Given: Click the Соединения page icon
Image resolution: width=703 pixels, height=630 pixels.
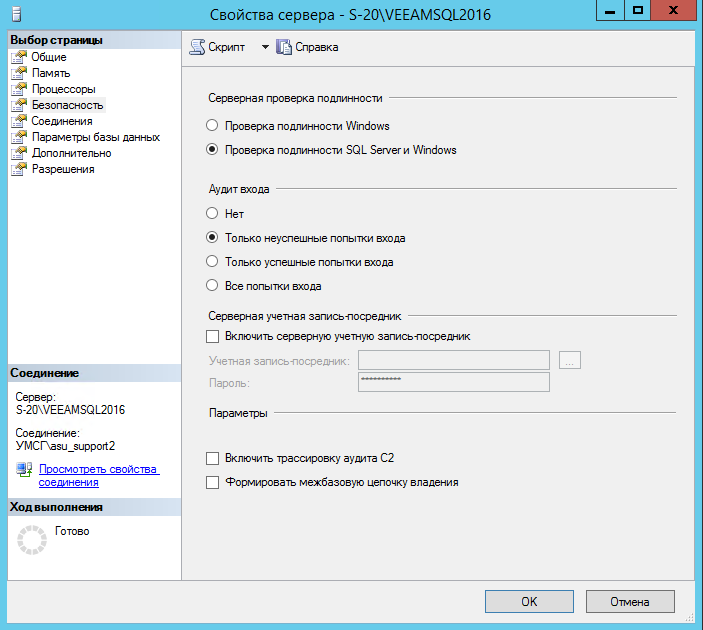Looking at the screenshot, I should (19, 121).
